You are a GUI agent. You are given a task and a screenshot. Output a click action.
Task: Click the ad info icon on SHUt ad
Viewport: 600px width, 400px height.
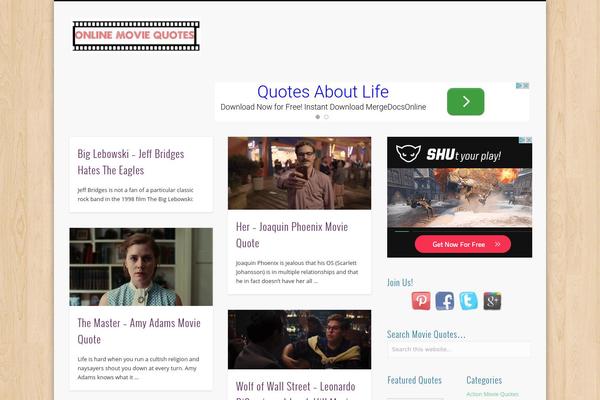click(x=522, y=140)
